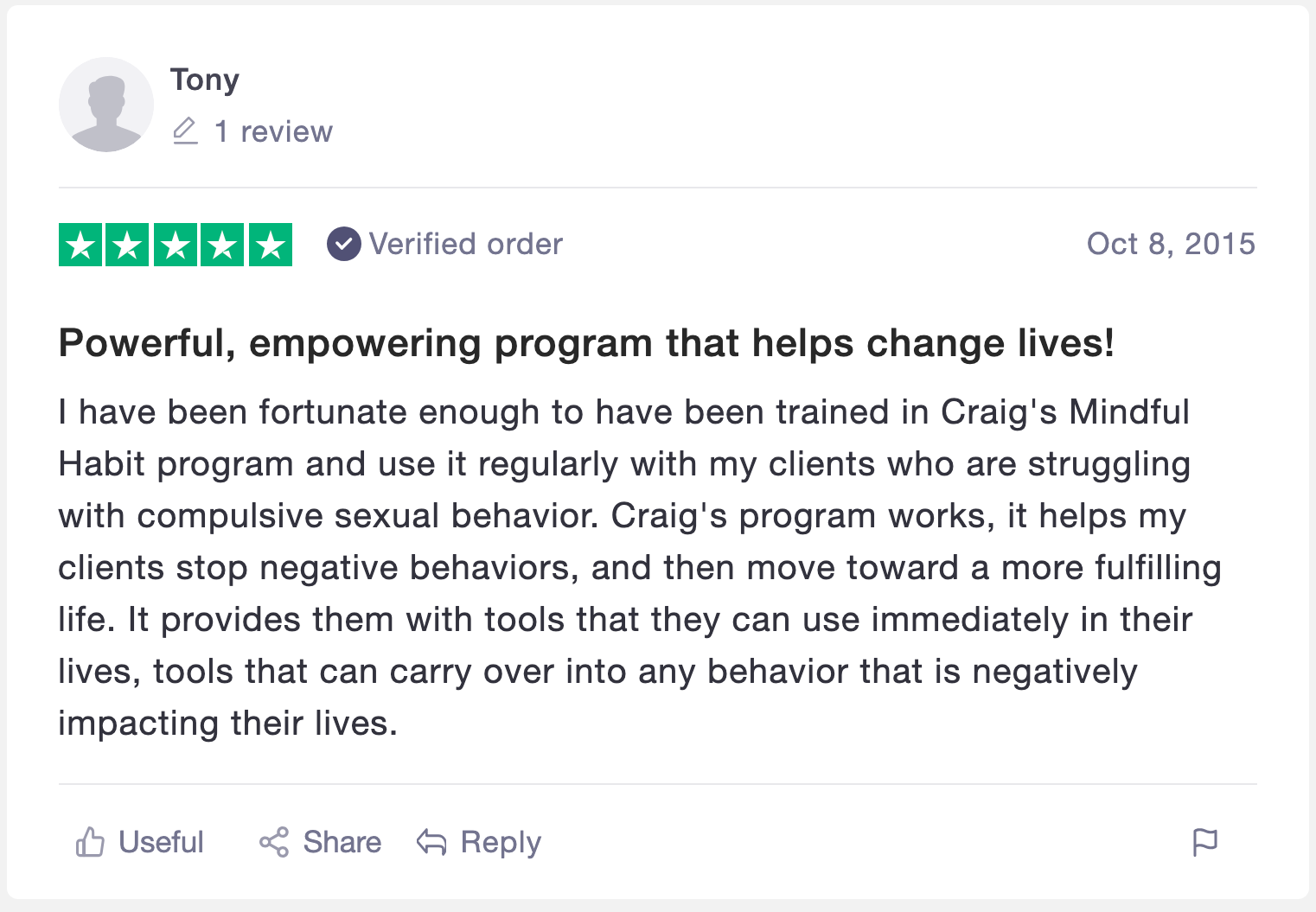The image size is (1316, 912).
Task: Open the review title 'Powerful, empowering program'
Action: coord(585,343)
